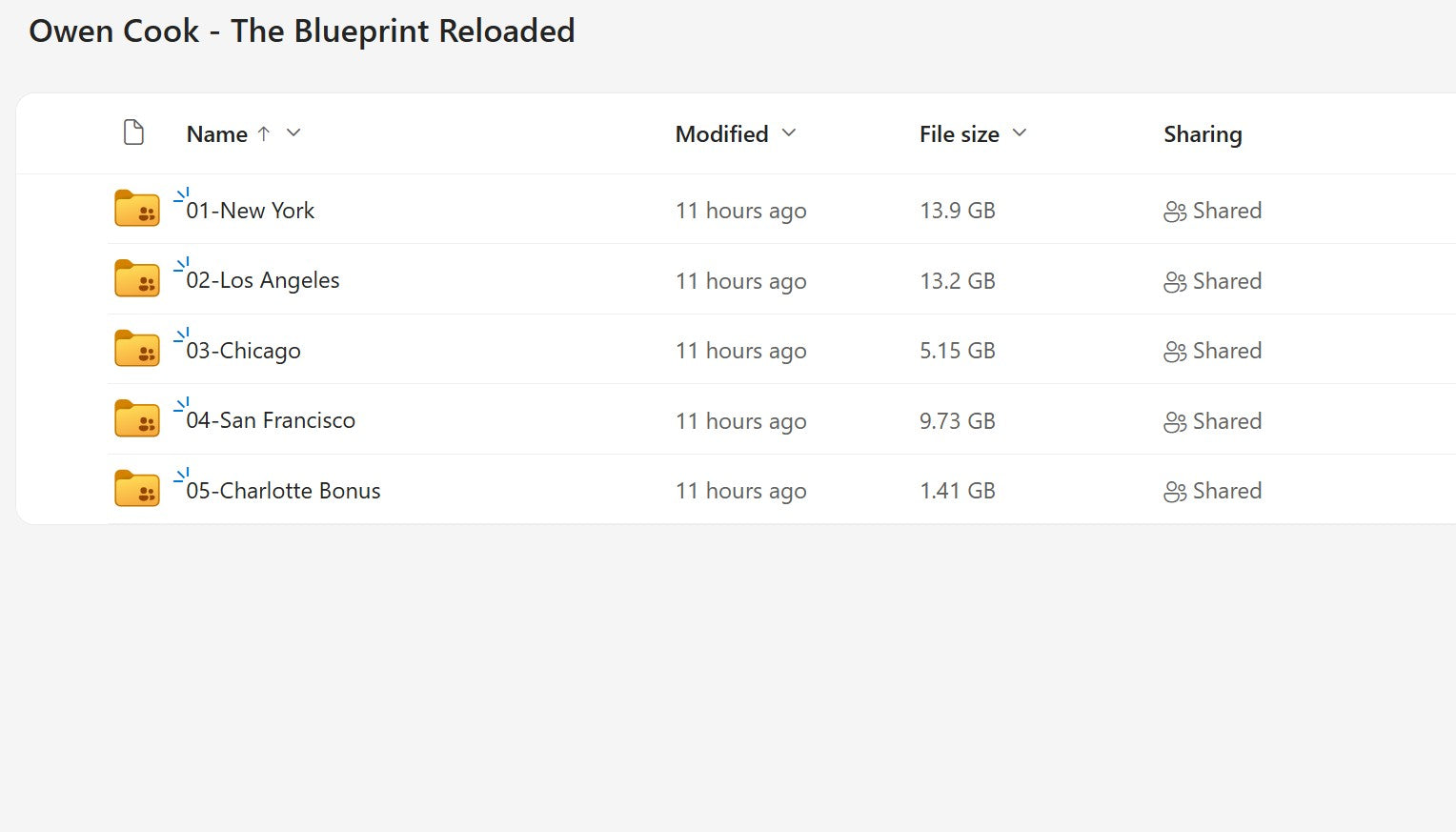Open the Name column filter dropdown
The image size is (1456, 832).
(293, 134)
